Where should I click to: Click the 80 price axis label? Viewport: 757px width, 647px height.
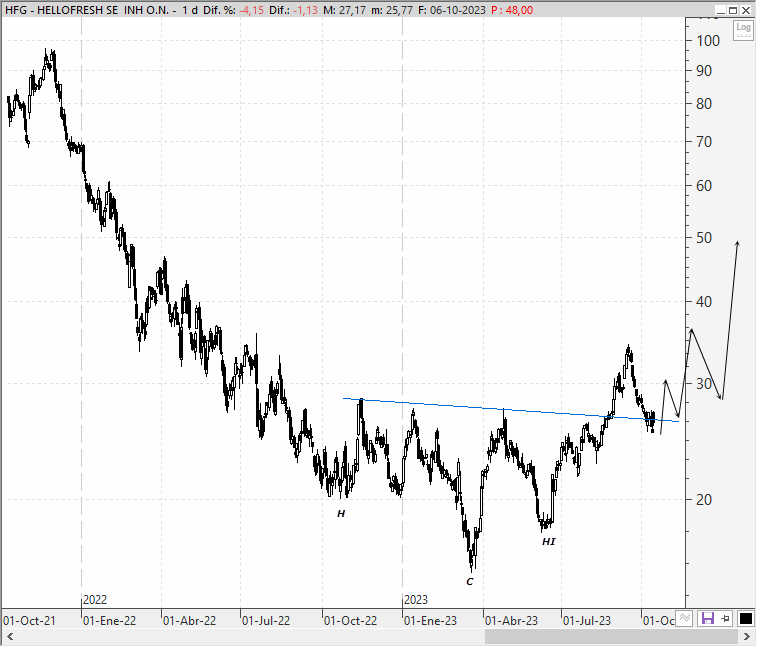coord(704,103)
